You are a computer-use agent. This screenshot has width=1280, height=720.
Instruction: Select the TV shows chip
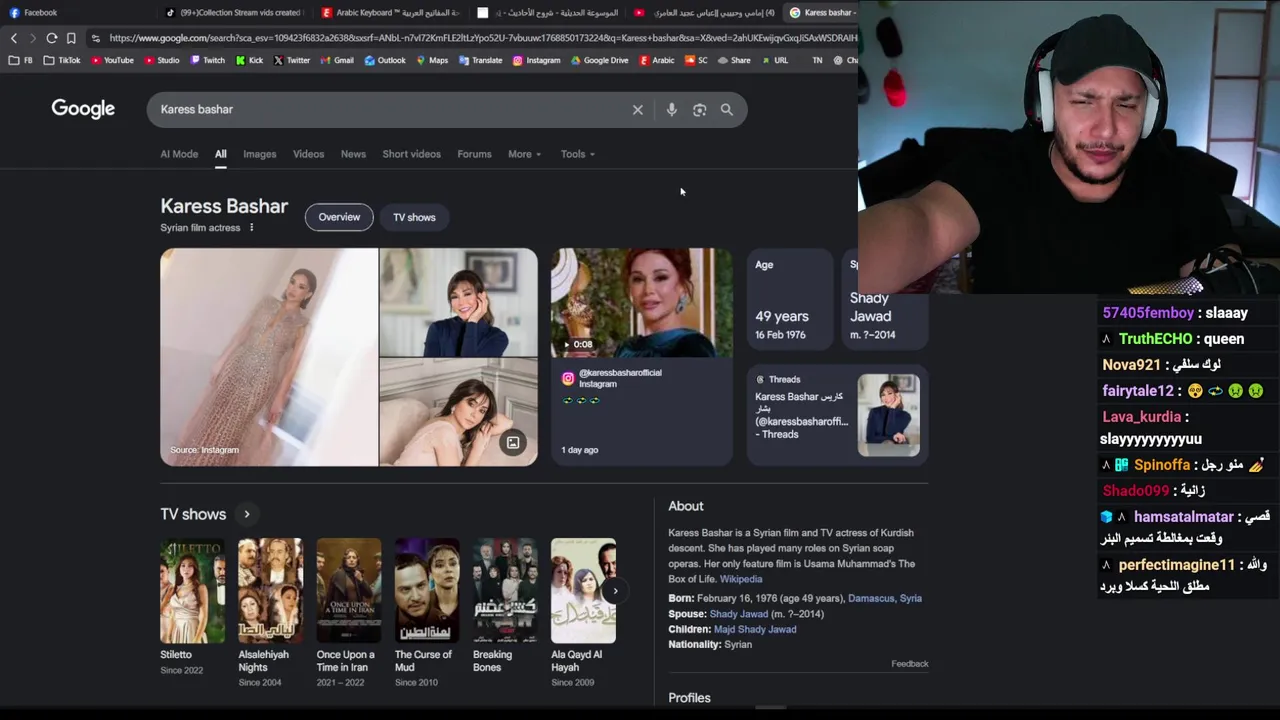[414, 217]
